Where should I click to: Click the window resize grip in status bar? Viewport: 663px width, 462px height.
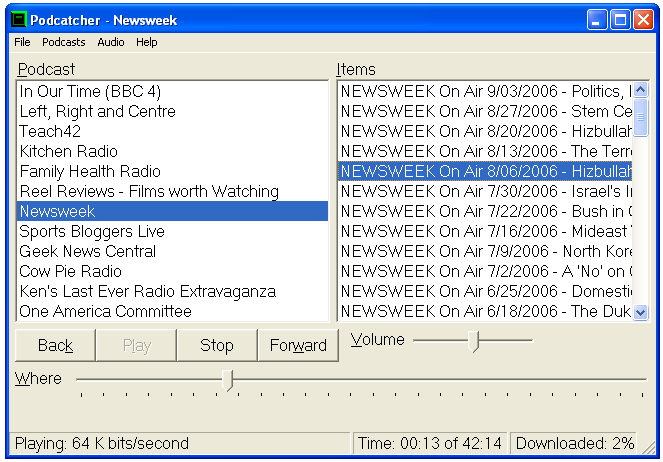(x=648, y=447)
